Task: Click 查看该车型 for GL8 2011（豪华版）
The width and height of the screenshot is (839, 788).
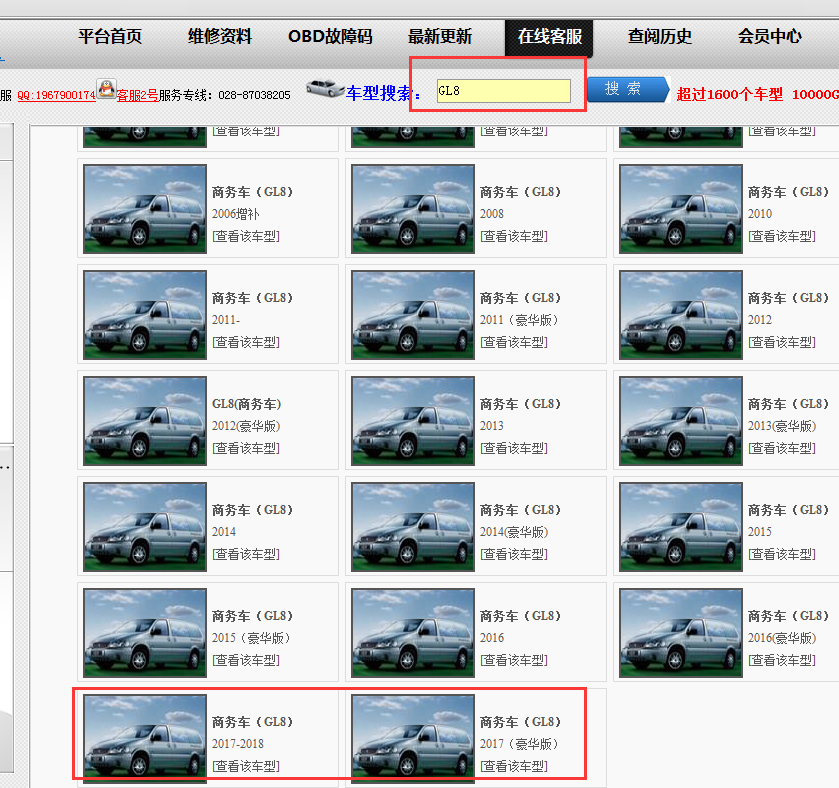Action: point(514,342)
